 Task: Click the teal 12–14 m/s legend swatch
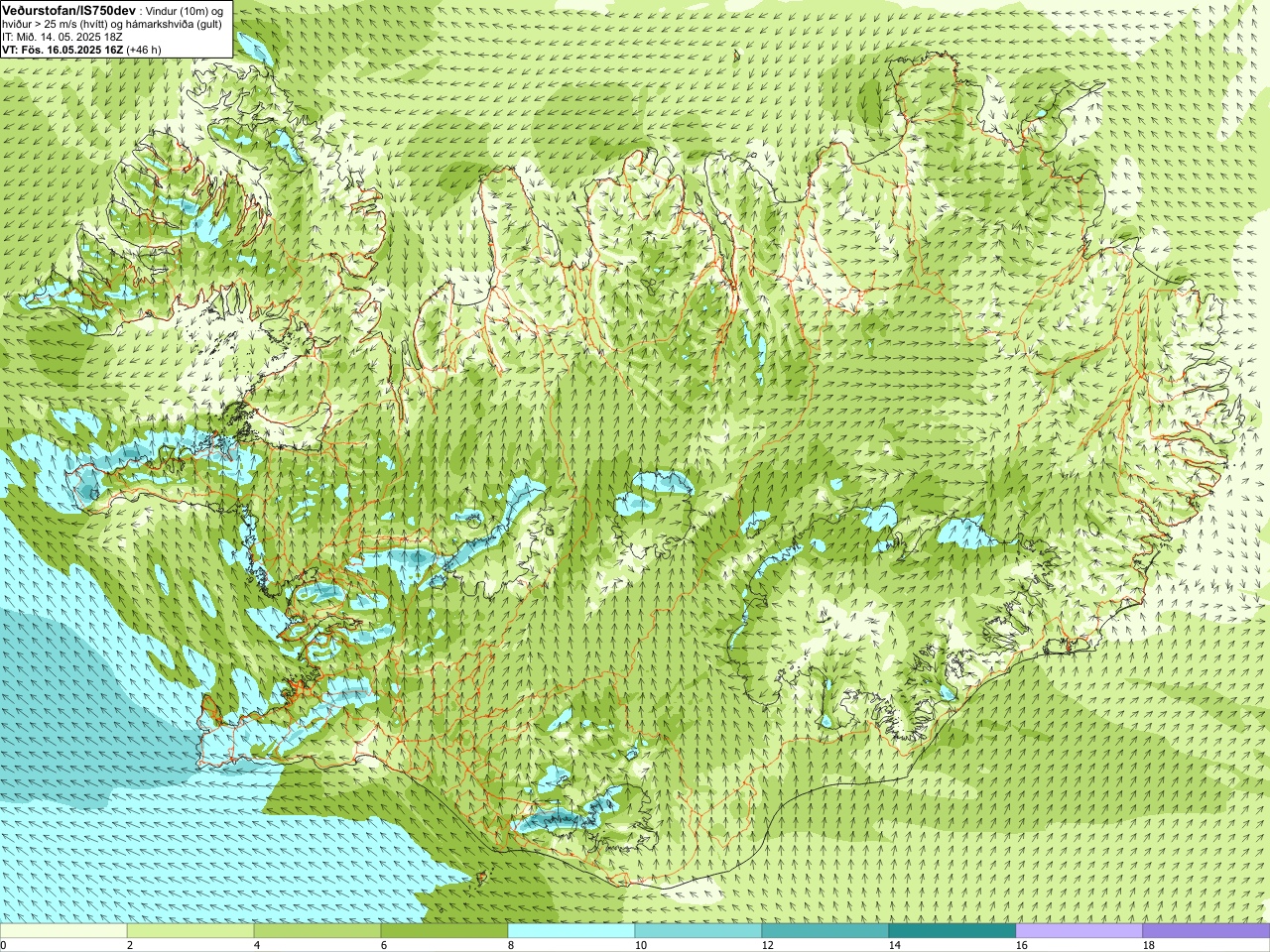825,931
